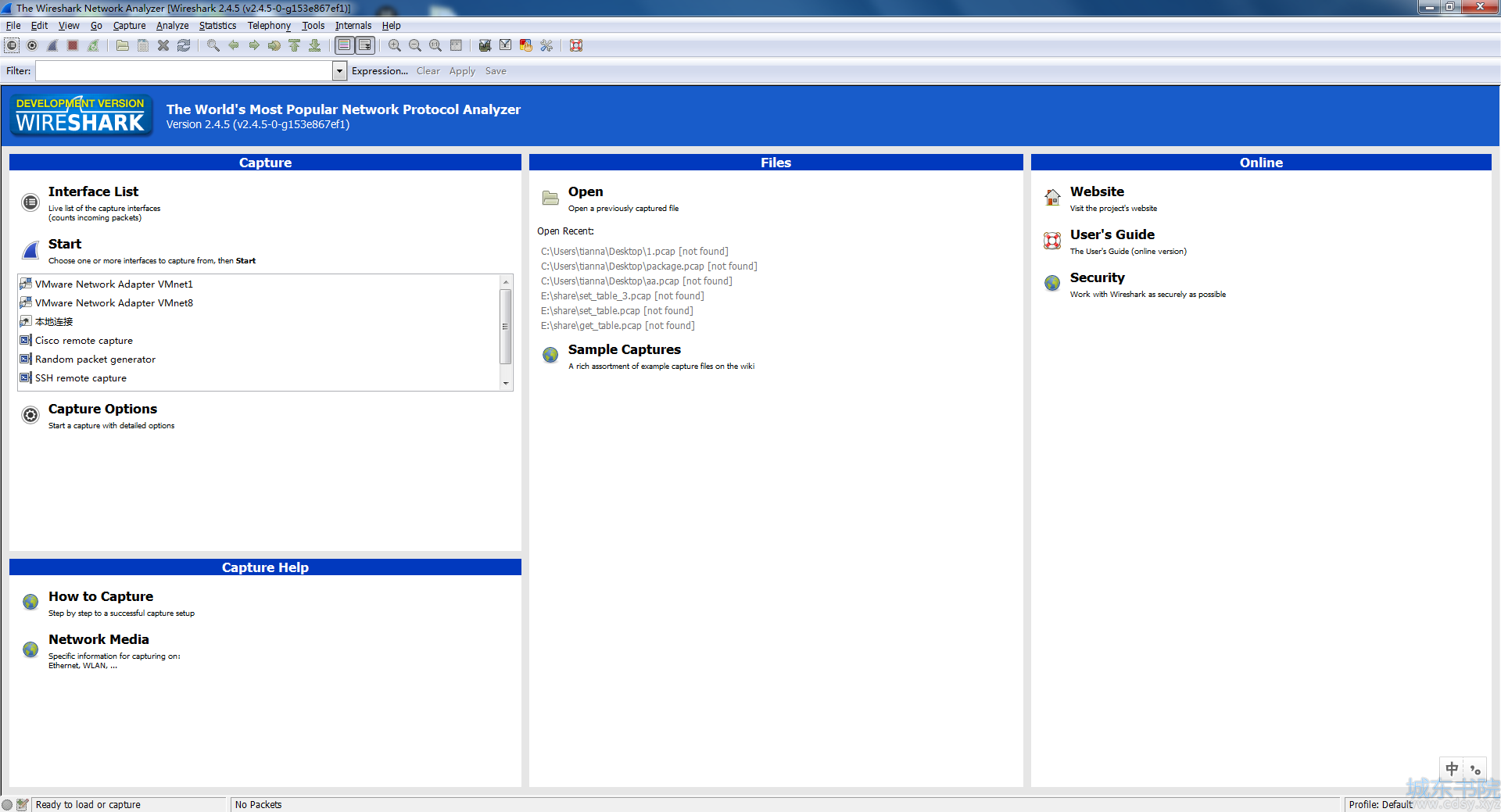Click Profile: Default in status bar
Image resolution: width=1501 pixels, height=812 pixels.
(1381, 804)
